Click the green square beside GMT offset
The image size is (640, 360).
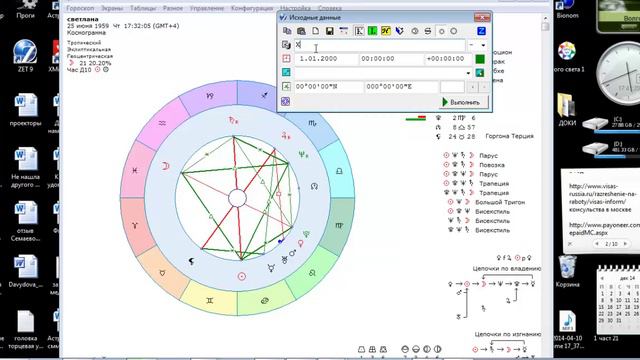480,59
